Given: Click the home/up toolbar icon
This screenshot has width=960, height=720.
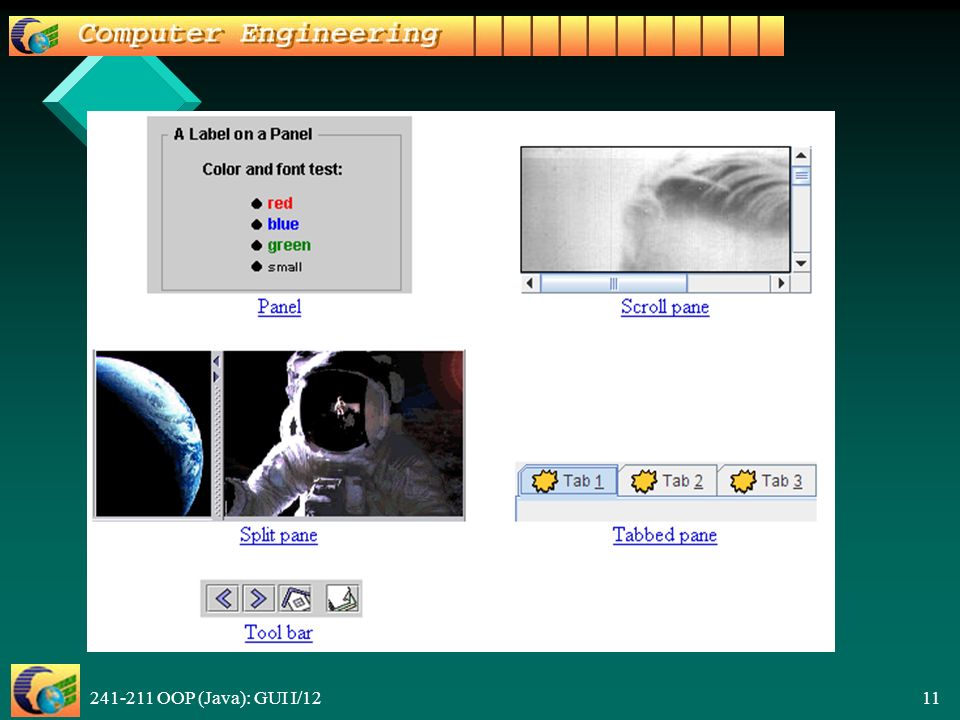Looking at the screenshot, I should click(296, 598).
